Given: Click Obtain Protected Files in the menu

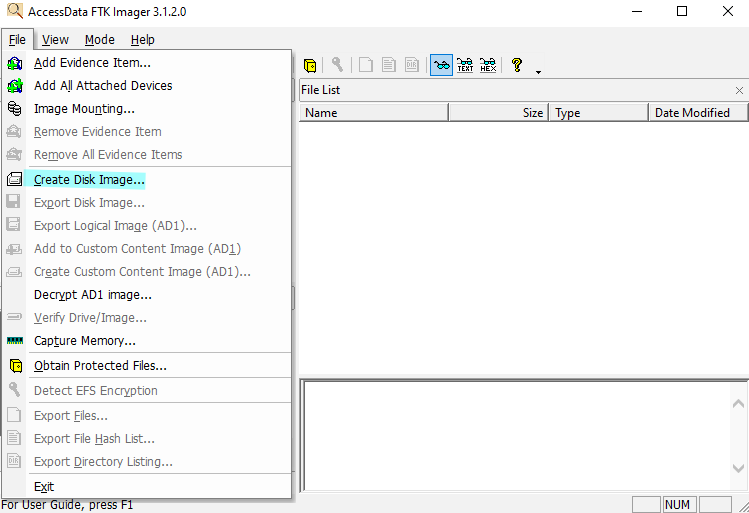Looking at the screenshot, I should (x=100, y=366).
